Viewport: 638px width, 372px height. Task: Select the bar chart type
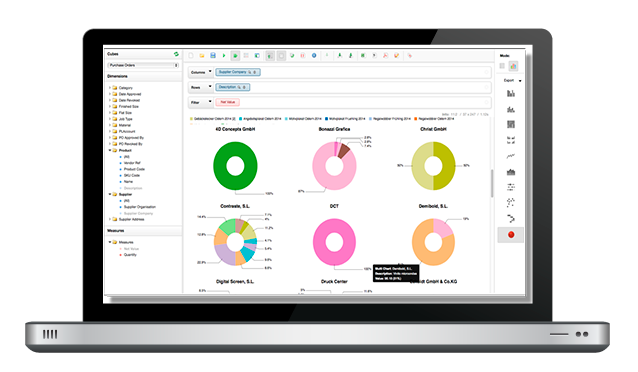[511, 94]
